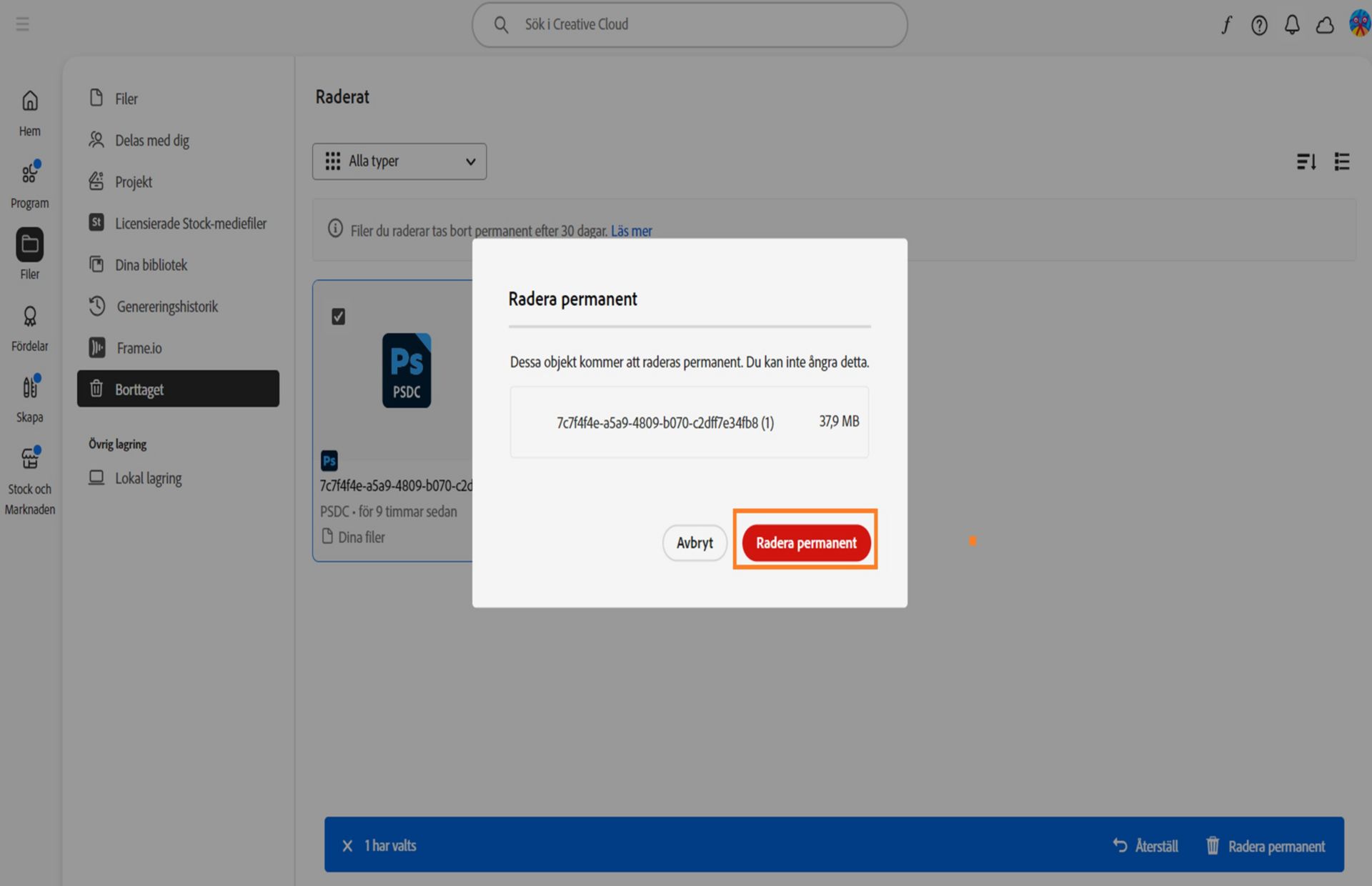Expand the Alla typer dropdown
Screen dimensions: 1372x886
[399, 161]
